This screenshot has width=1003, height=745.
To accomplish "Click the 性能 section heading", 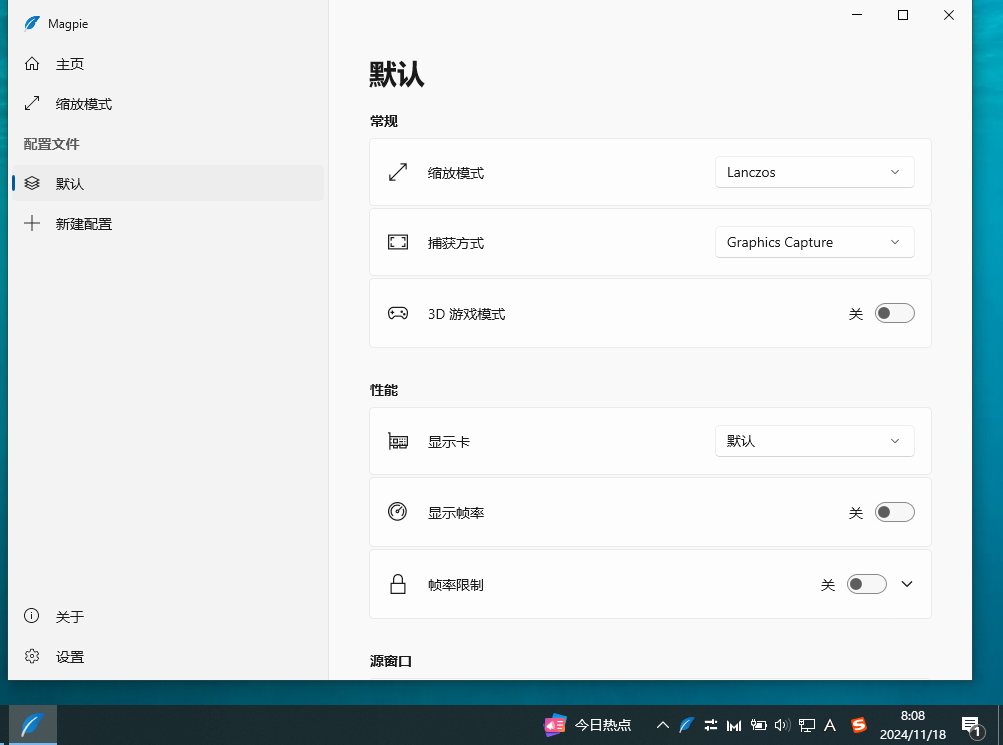I will click(384, 390).
